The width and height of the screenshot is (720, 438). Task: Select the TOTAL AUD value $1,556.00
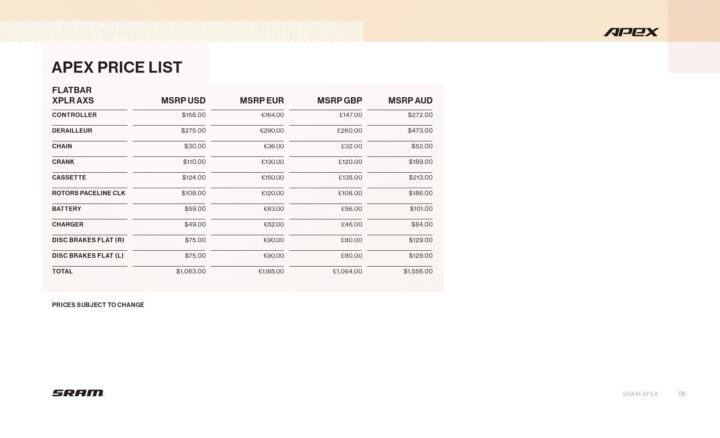click(418, 271)
